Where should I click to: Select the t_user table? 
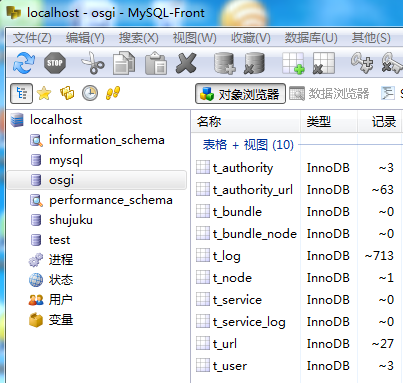(x=230, y=366)
